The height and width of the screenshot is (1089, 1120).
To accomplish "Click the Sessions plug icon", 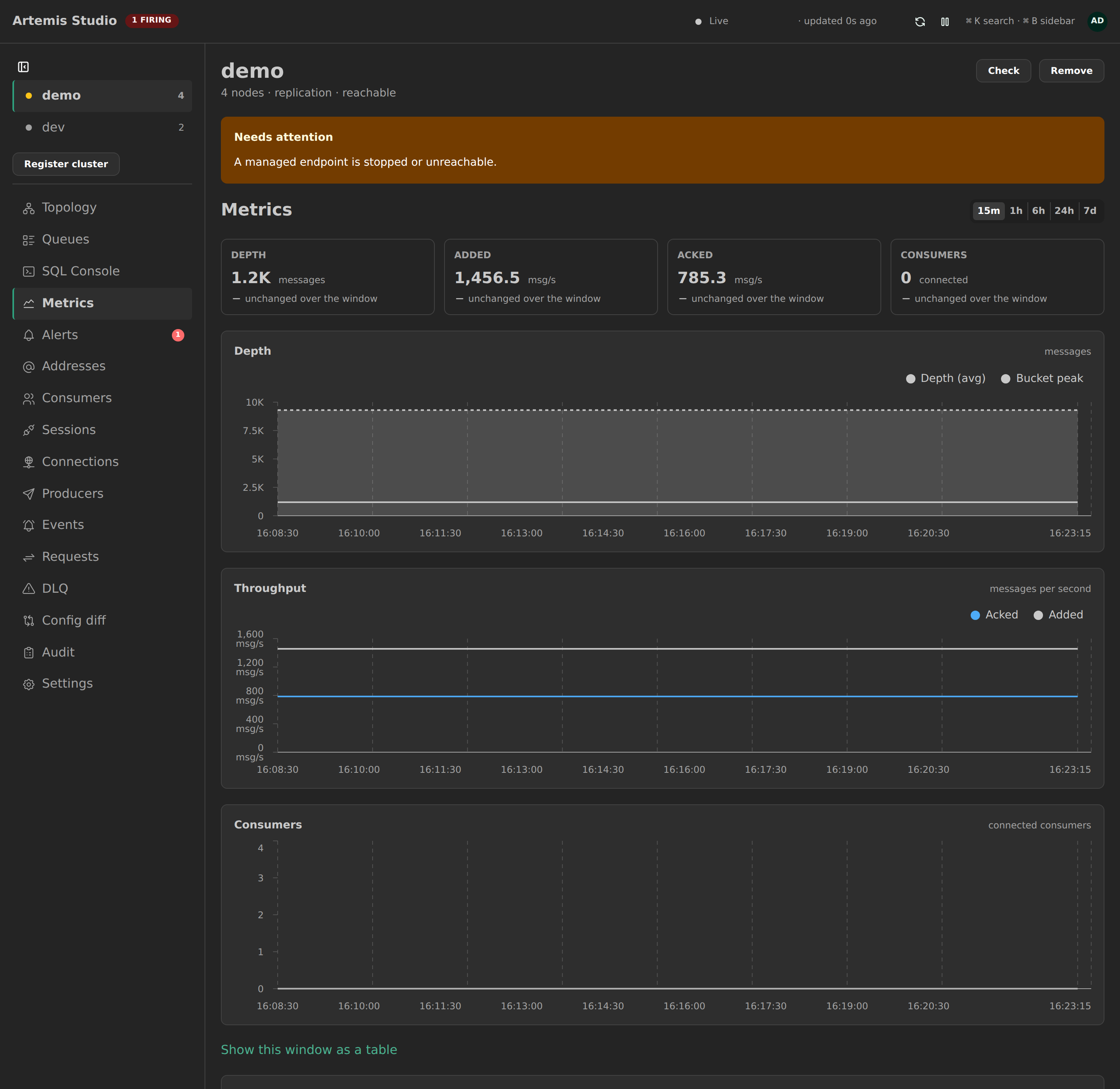I will tap(29, 430).
